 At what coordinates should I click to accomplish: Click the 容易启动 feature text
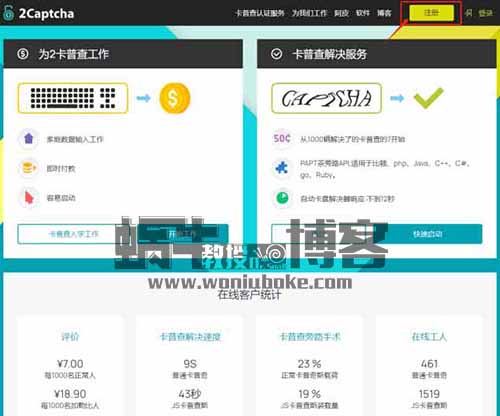point(61,198)
